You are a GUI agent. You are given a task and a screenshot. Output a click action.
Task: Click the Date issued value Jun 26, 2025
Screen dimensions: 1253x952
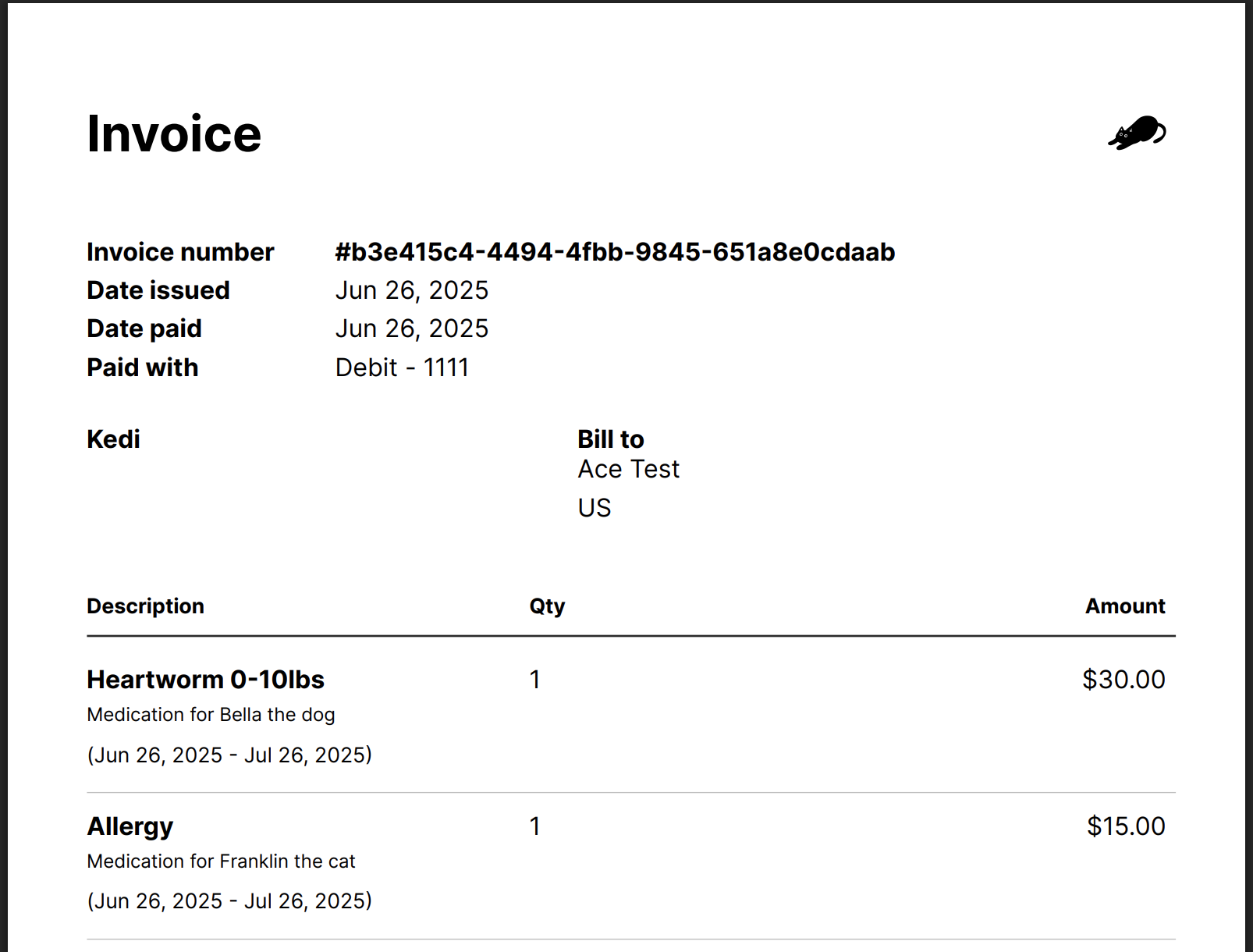click(x=412, y=290)
